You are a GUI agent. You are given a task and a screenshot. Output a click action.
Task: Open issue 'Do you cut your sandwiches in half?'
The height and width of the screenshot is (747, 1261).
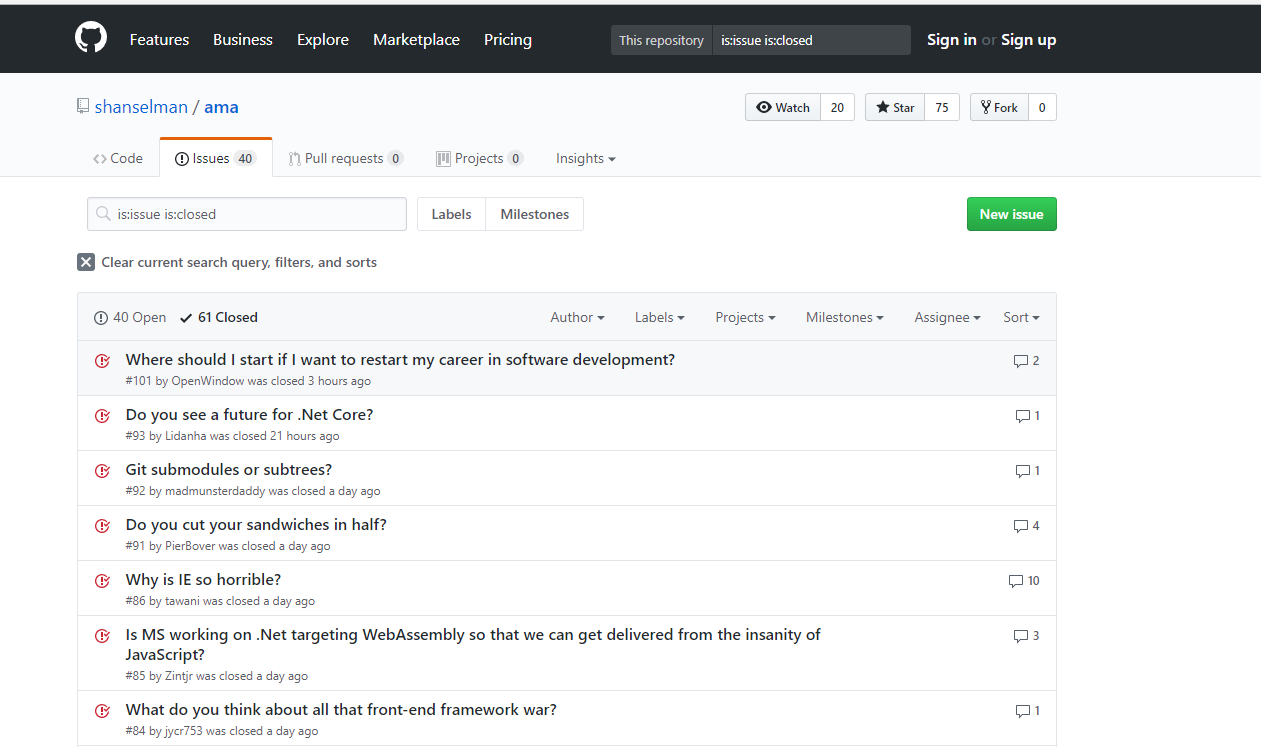[256, 525]
